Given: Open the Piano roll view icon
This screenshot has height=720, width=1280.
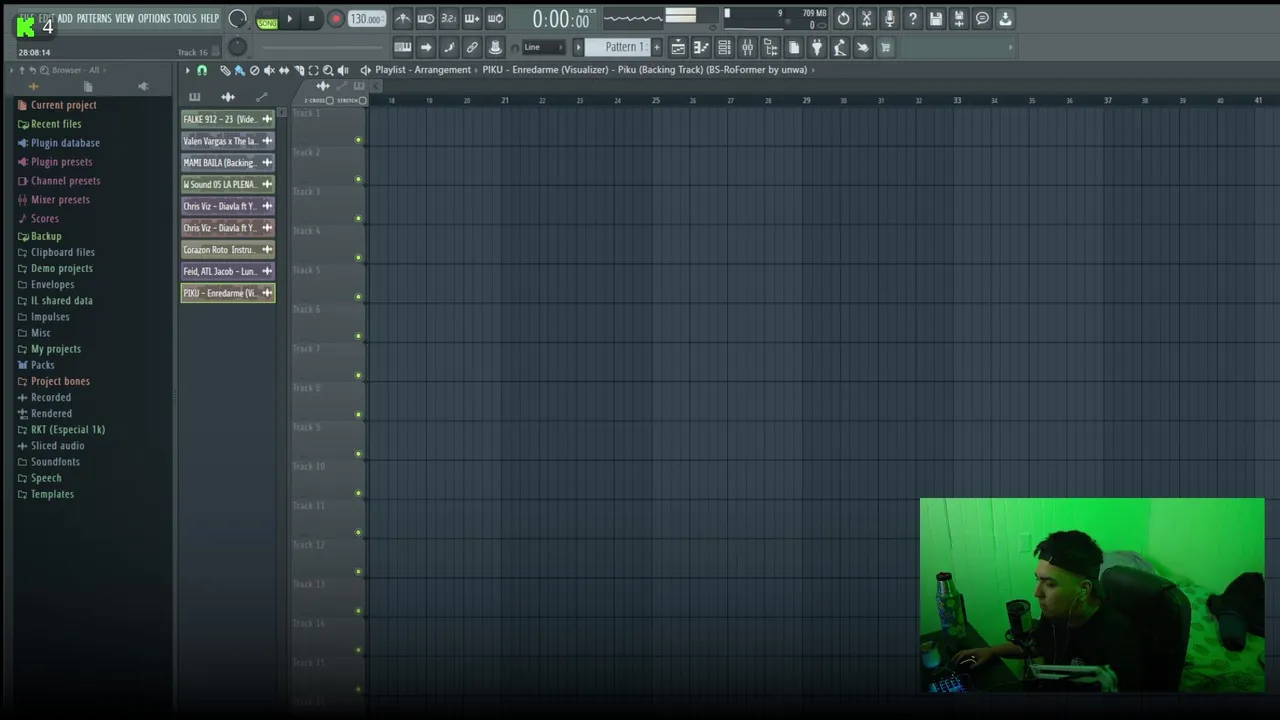Looking at the screenshot, I should [x=701, y=47].
